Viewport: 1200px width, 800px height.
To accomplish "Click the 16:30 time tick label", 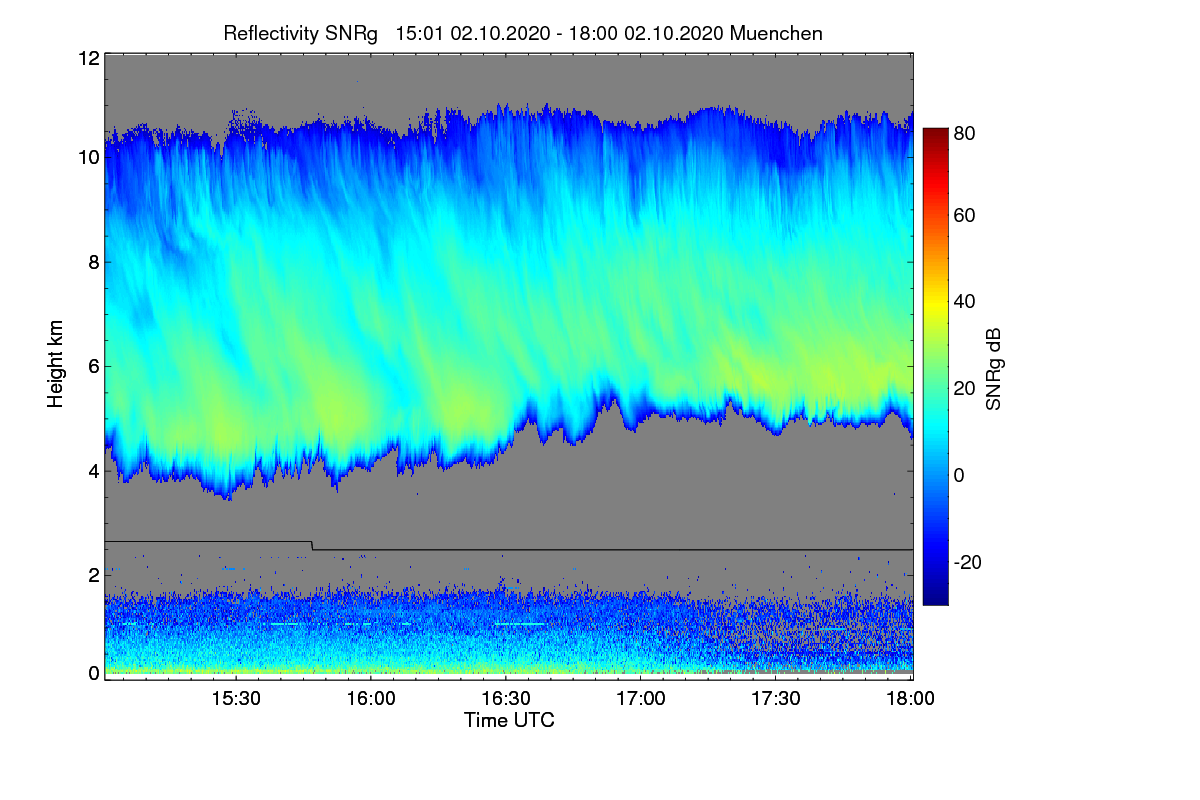I will [505, 699].
